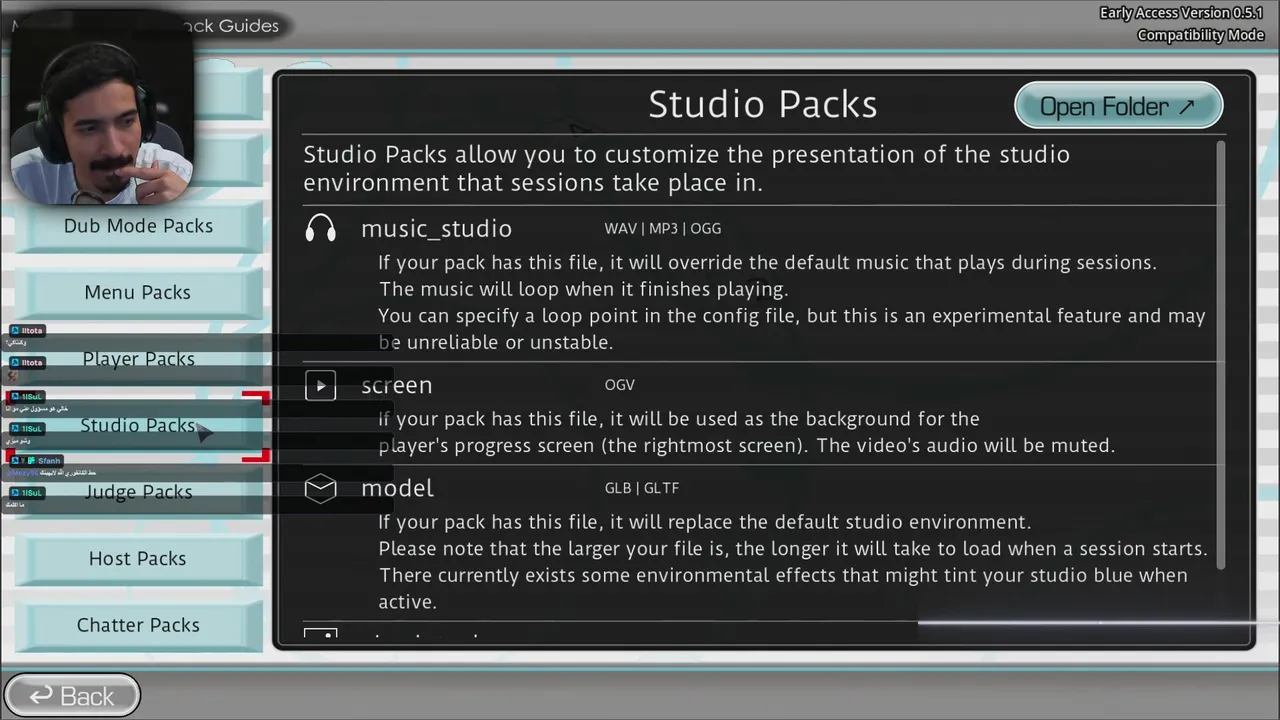Click the headphones icon beside music_studio
Screen dimensions: 1280x720
[320, 229]
